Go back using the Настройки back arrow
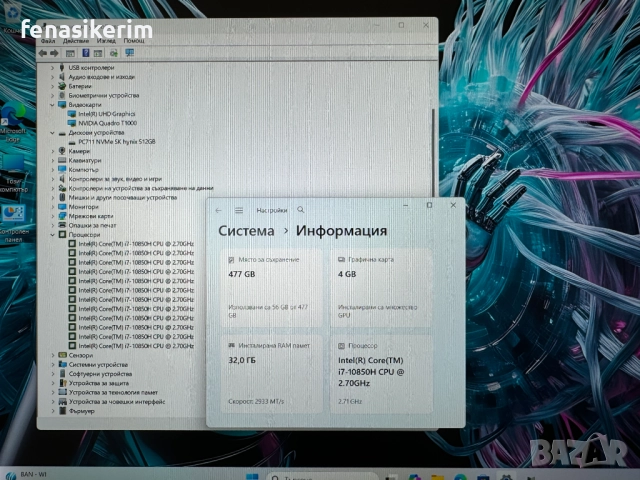The width and height of the screenshot is (640, 480). point(219,210)
